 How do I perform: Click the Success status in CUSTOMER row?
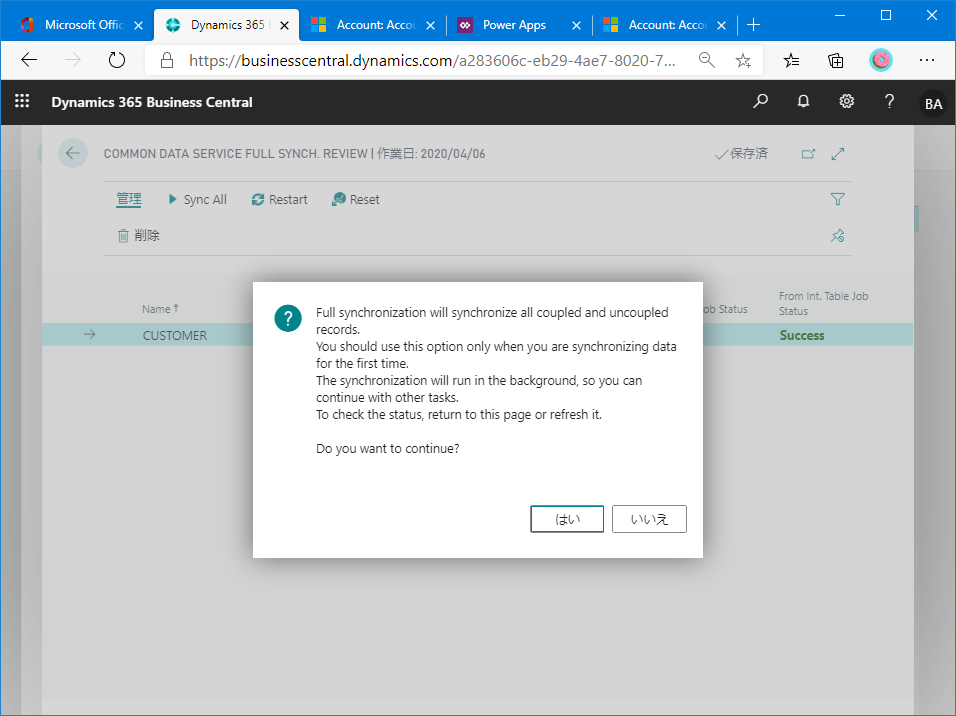pyautogui.click(x=802, y=335)
